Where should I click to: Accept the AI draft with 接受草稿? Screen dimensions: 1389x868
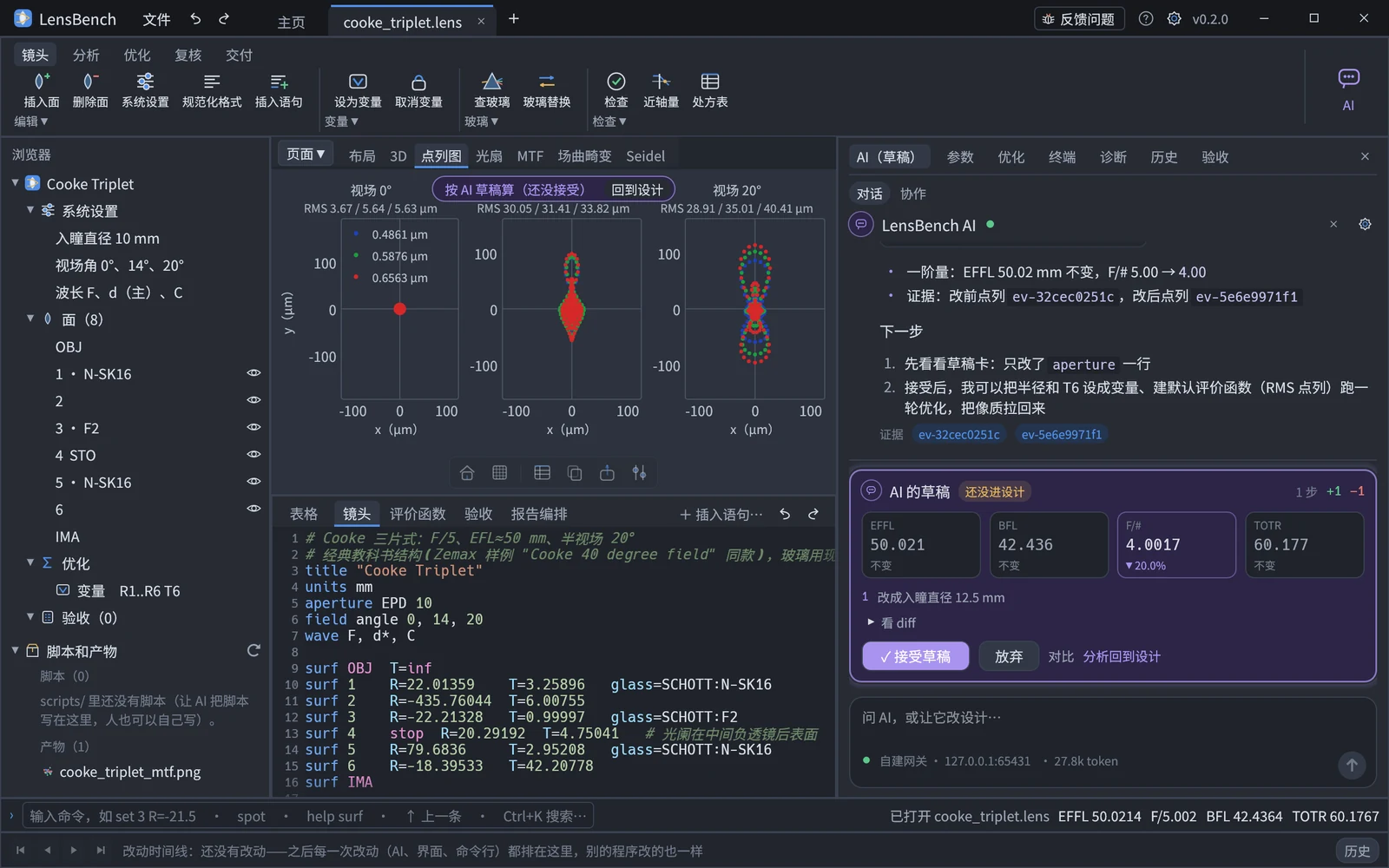(x=915, y=656)
